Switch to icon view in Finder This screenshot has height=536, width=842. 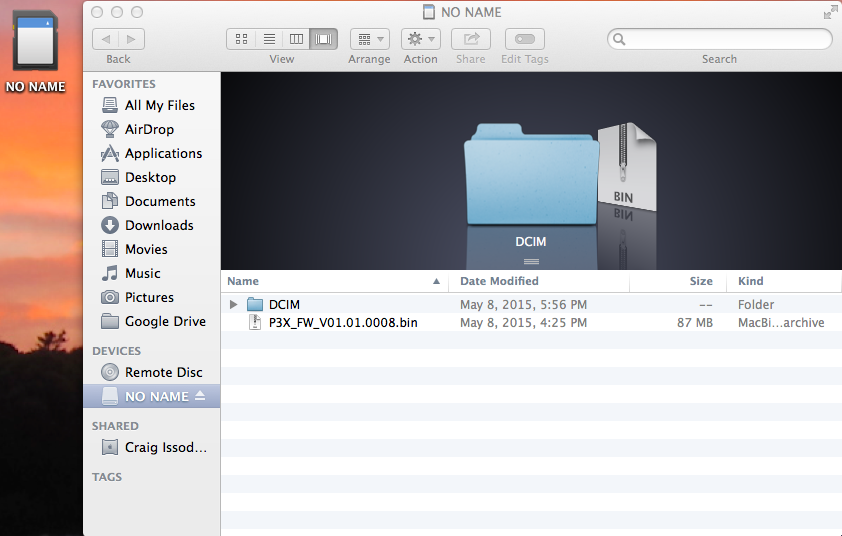(x=241, y=39)
